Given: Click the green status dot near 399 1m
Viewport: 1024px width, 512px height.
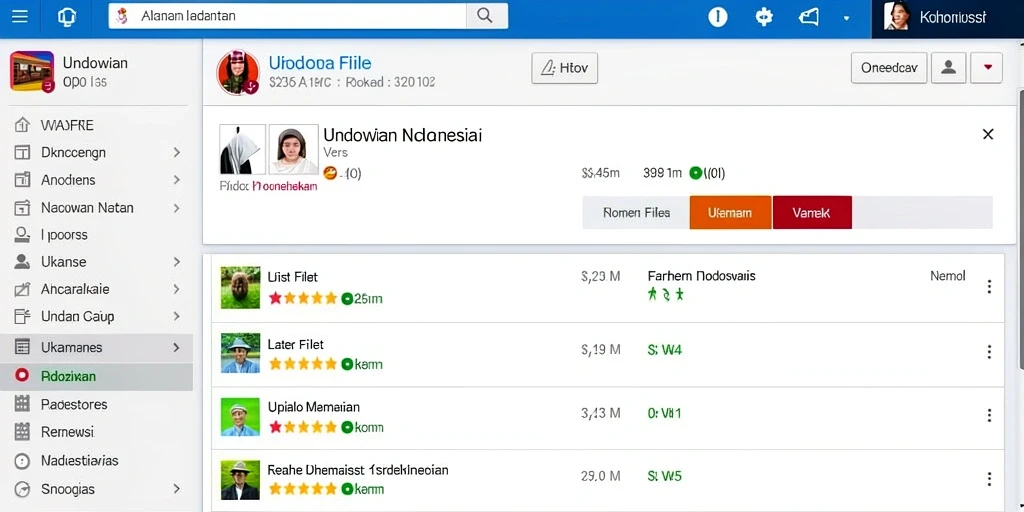Looking at the screenshot, I should pos(696,173).
